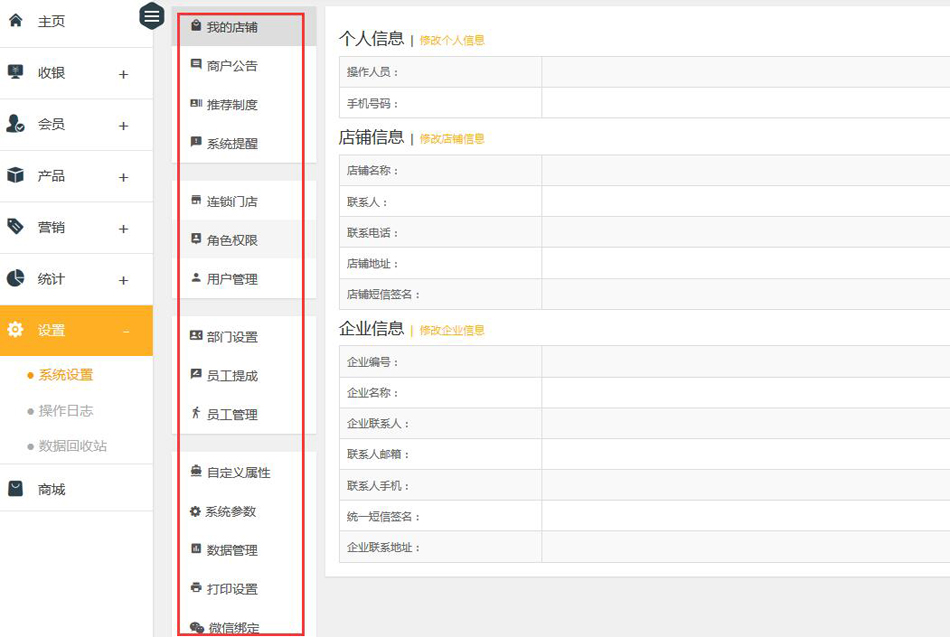Select 数据回收站 submenu item
Viewport: 950px width, 637px height.
(x=72, y=446)
